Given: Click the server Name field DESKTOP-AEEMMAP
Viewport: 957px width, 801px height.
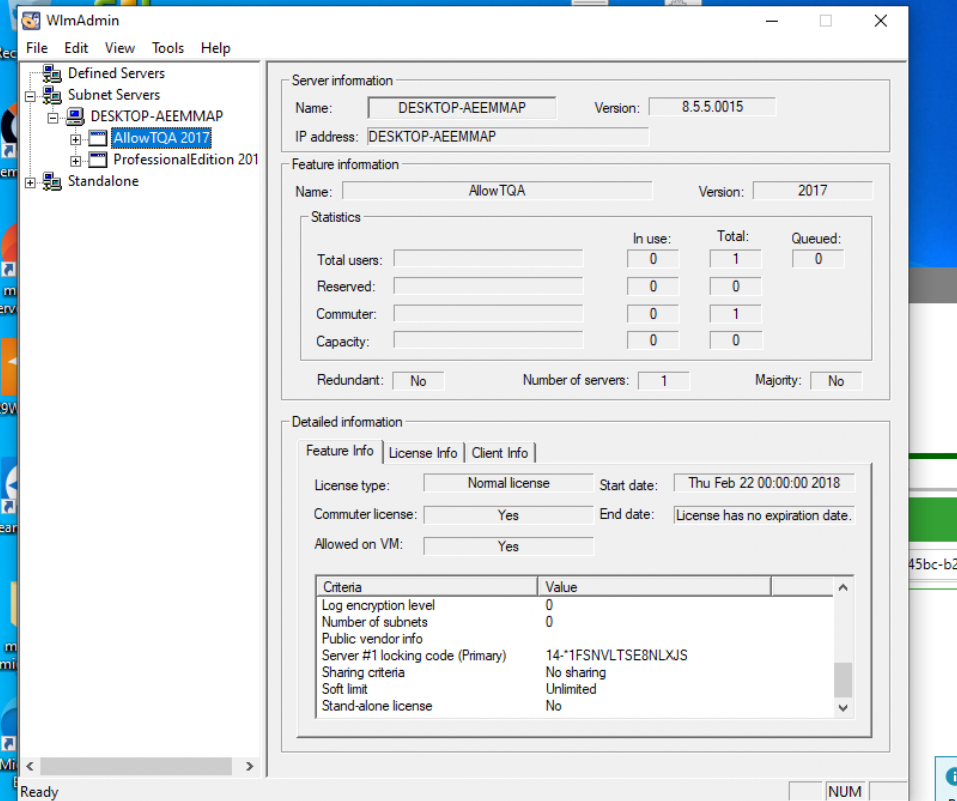Looking at the screenshot, I should 462,108.
